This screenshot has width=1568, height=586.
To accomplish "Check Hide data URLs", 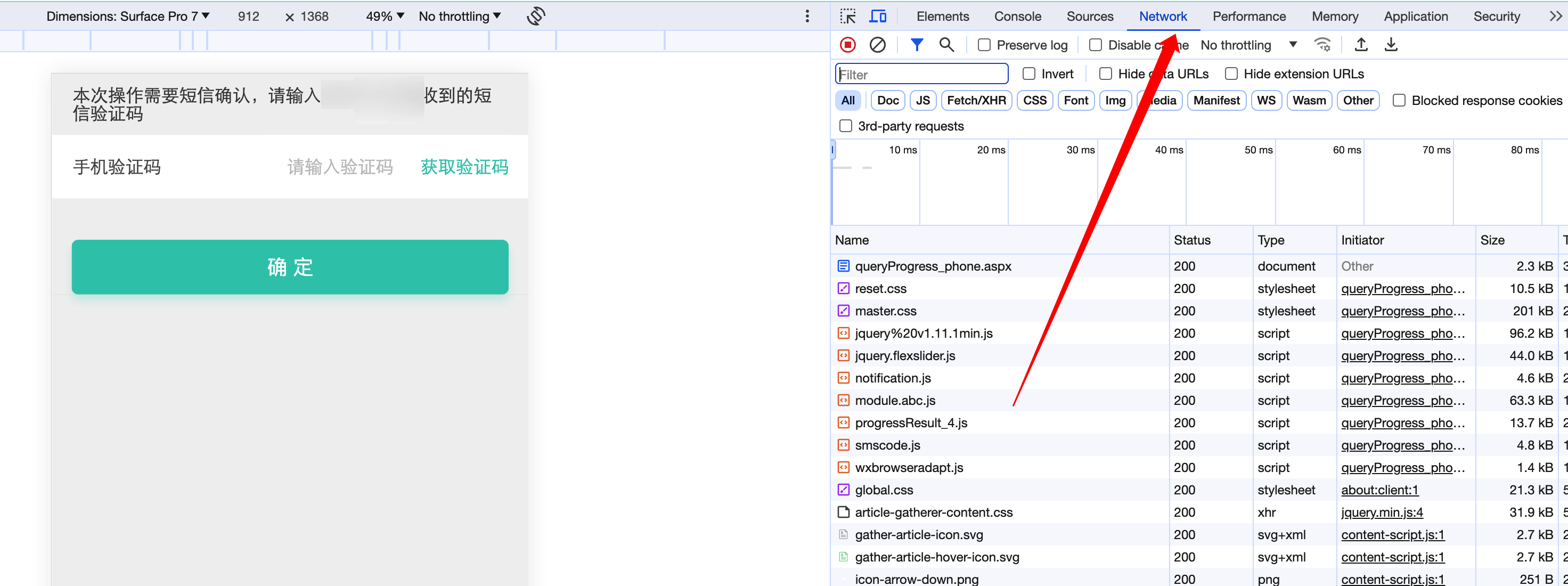I will 1105,74.
